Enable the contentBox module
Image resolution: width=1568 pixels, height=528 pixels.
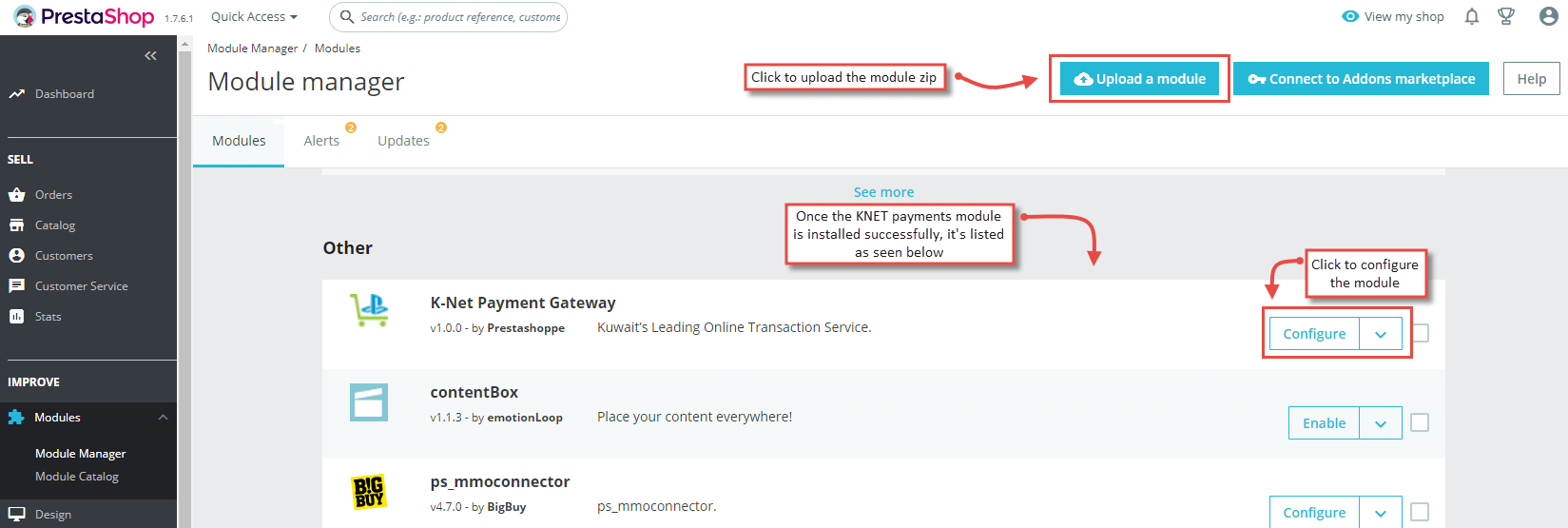click(1324, 423)
